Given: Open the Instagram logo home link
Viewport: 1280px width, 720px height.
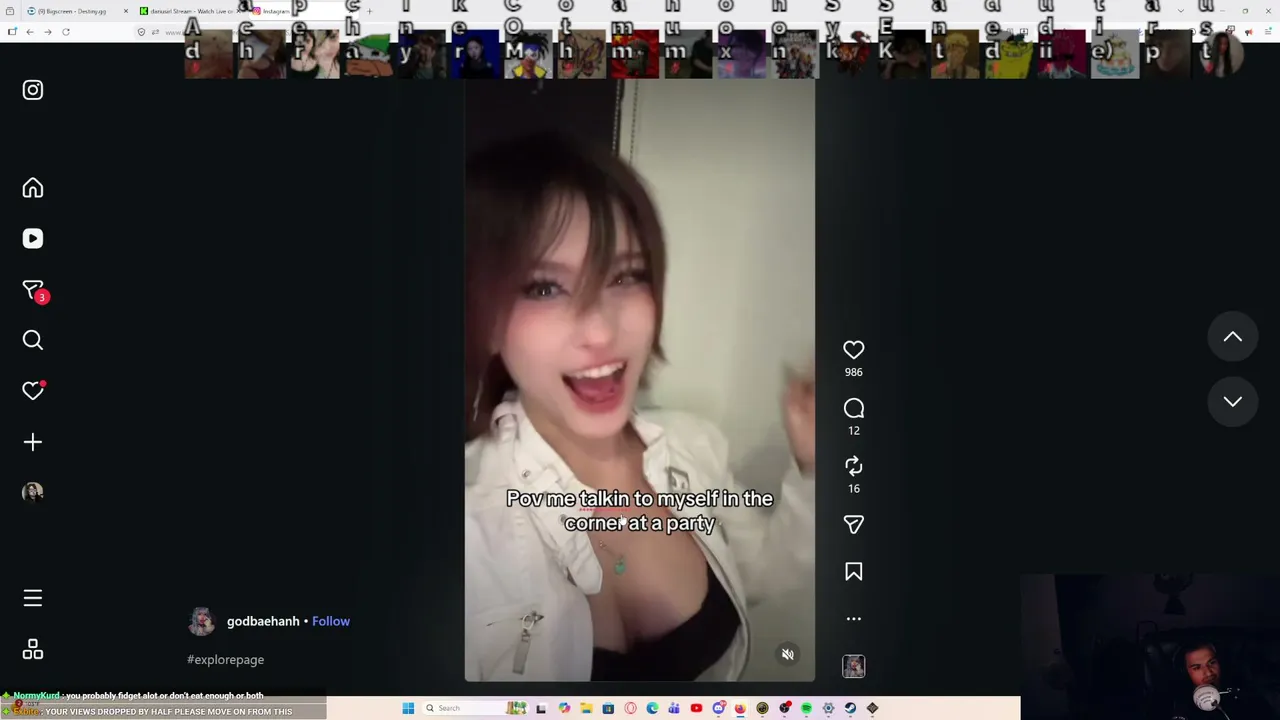Looking at the screenshot, I should point(33,90).
